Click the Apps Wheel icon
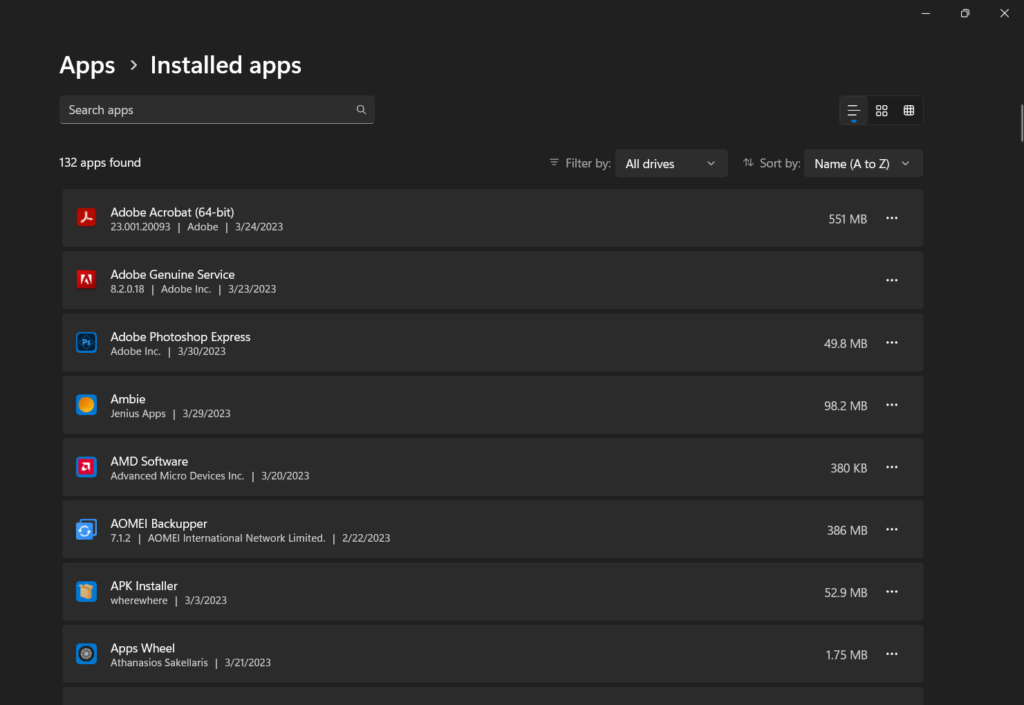The width and height of the screenshot is (1024, 705). (86, 654)
